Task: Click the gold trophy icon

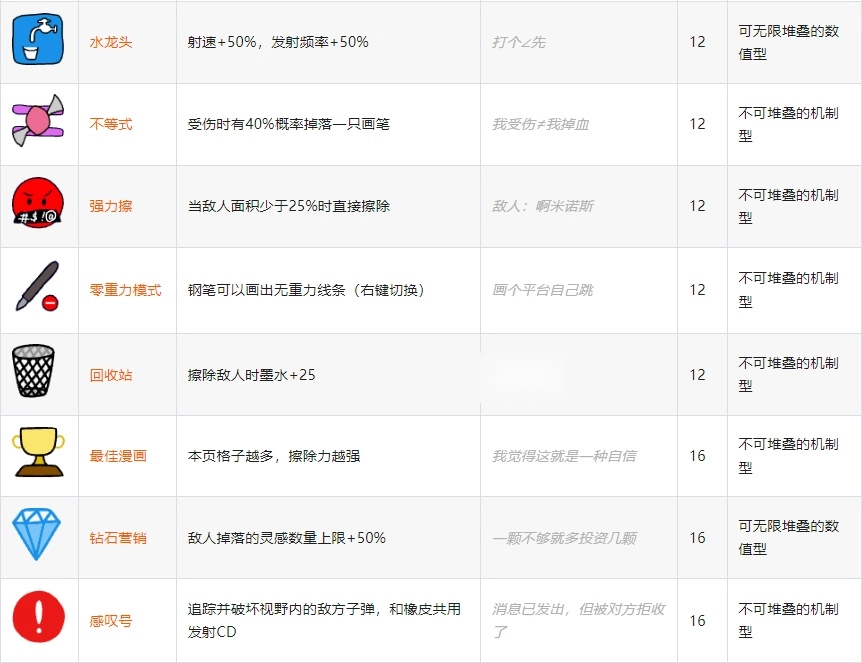Action: [38, 455]
